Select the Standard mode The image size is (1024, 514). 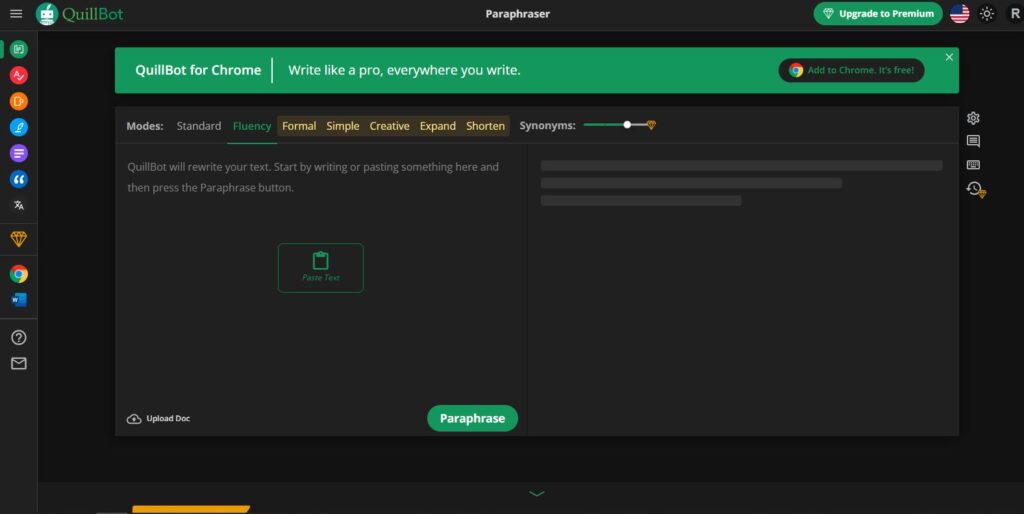coord(199,126)
